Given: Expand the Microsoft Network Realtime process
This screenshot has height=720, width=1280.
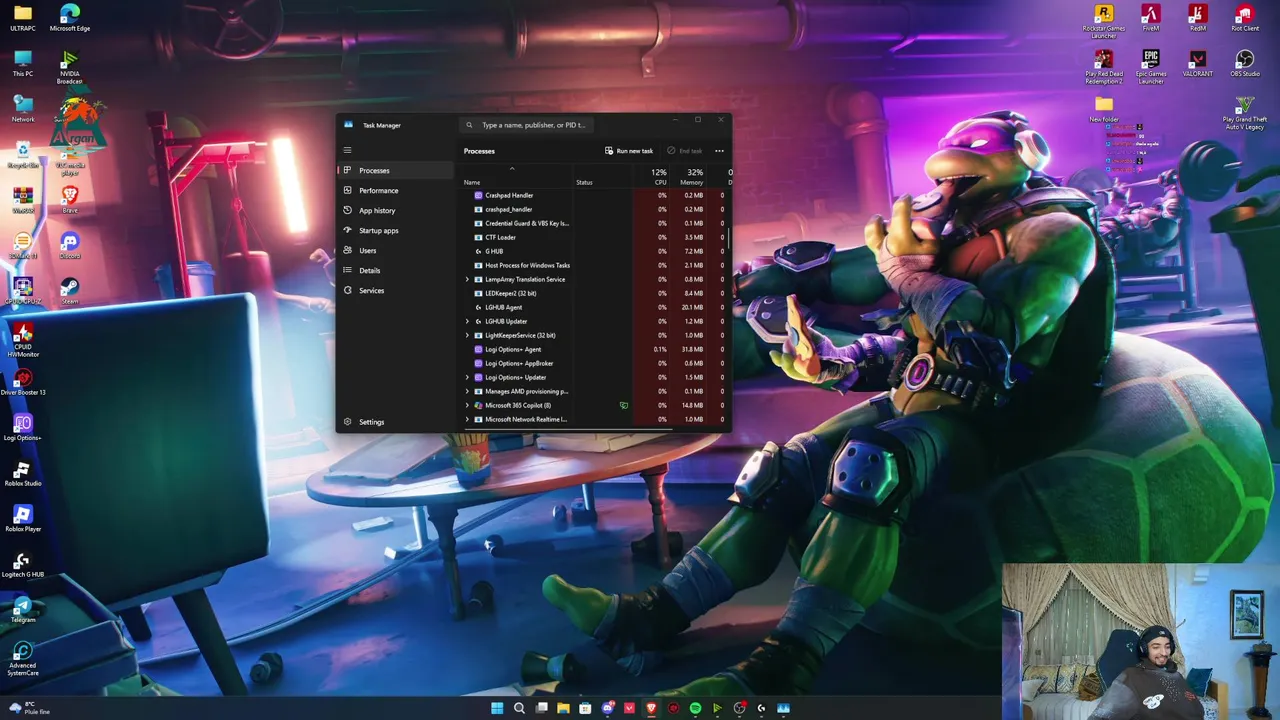Looking at the screenshot, I should pyautogui.click(x=467, y=419).
